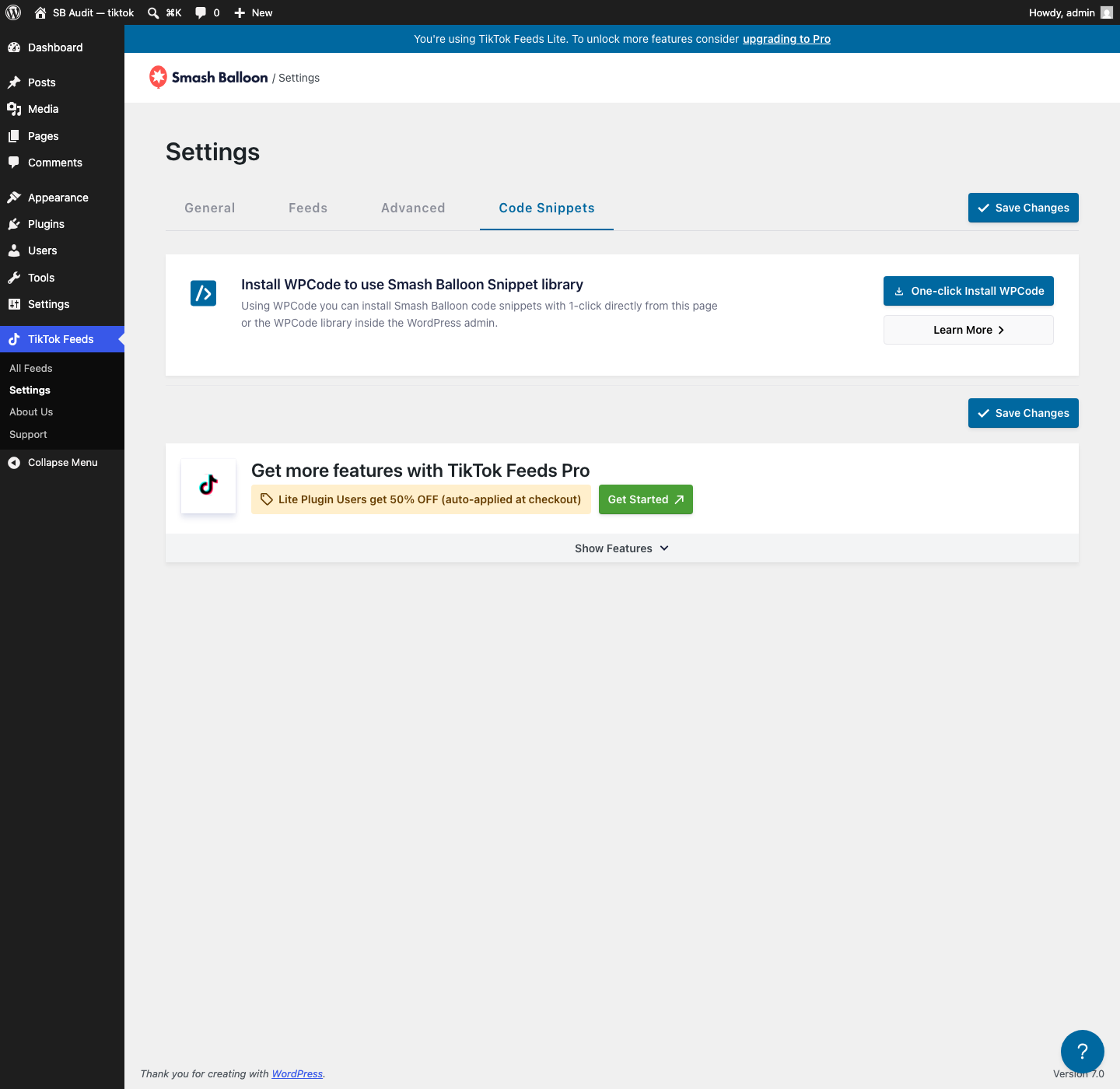1120x1089 pixels.
Task: Open the search magnifier in admin bar
Action: click(153, 12)
